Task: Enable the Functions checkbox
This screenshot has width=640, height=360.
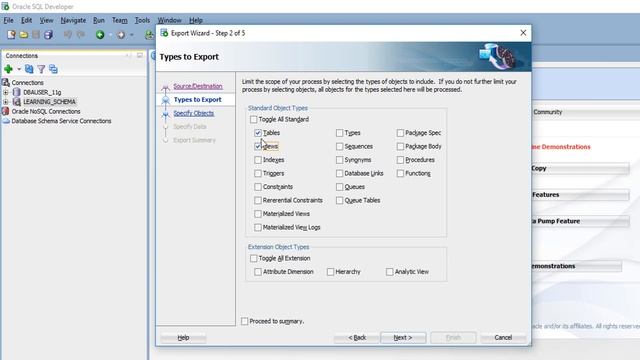Action: point(400,173)
